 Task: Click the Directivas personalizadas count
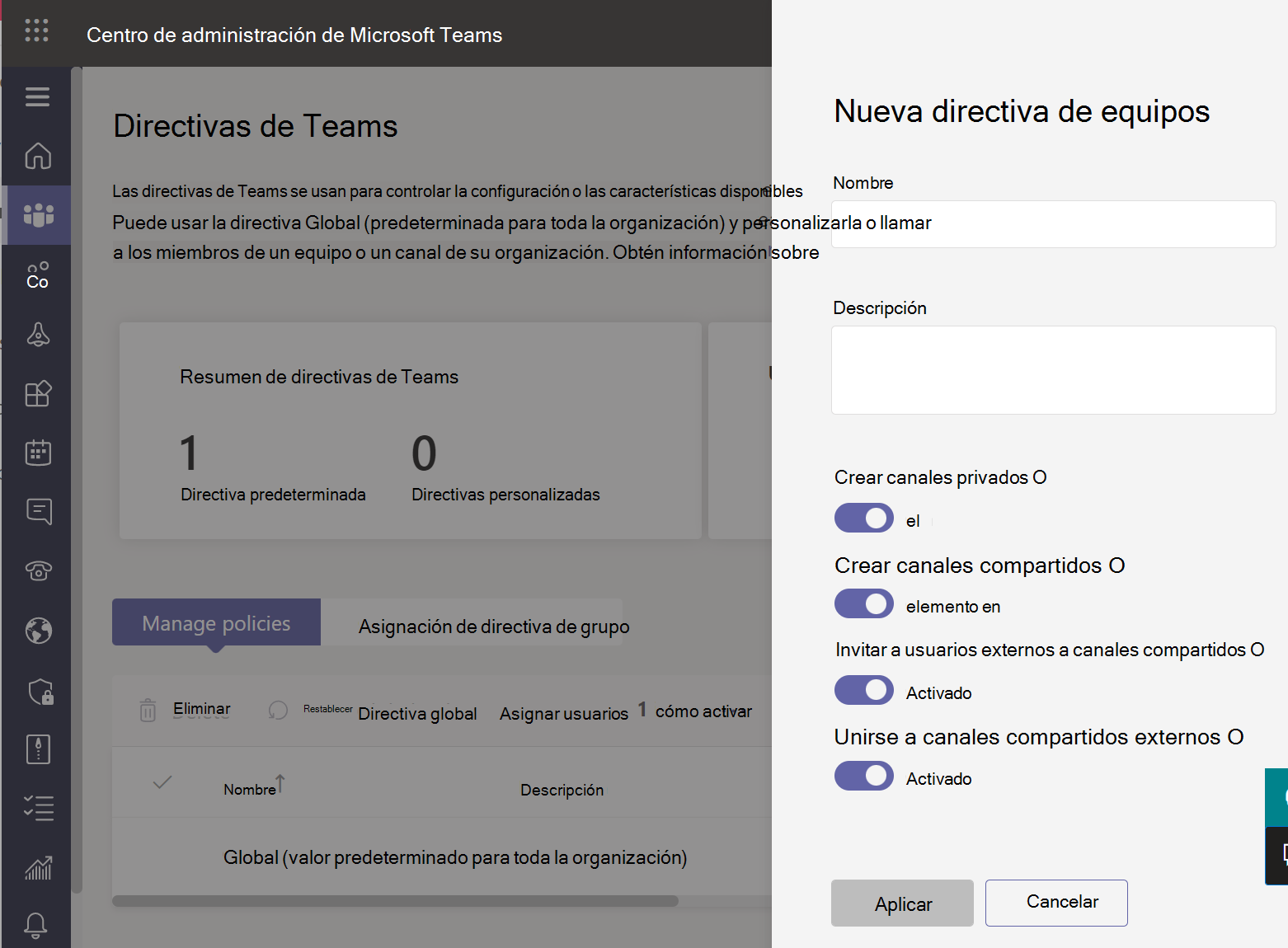pos(424,453)
